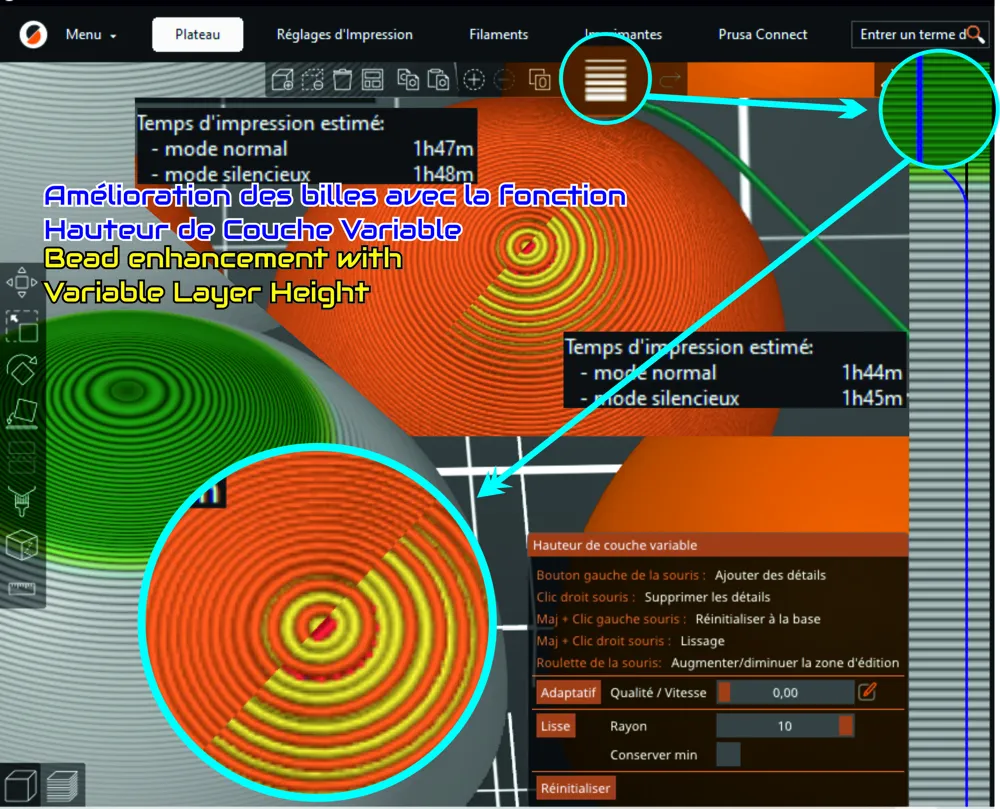Click the search term input field

(x=911, y=34)
